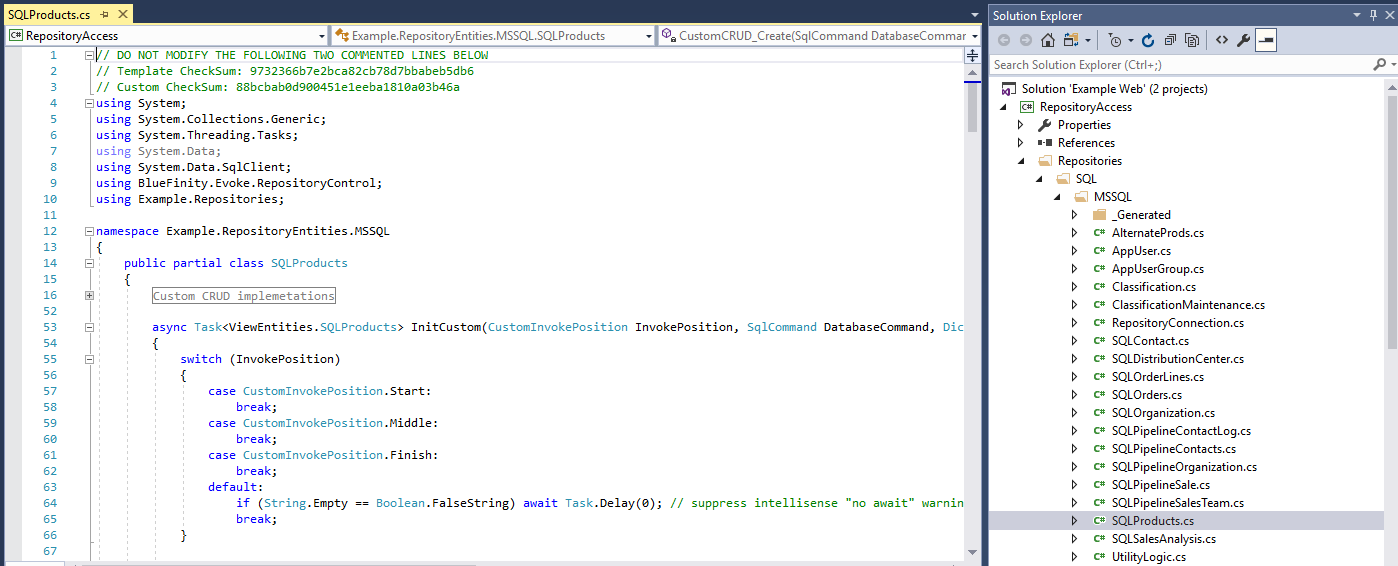Open the editor tab overflow dropdown arrow
This screenshot has height=566, width=1398.
(x=974, y=15)
